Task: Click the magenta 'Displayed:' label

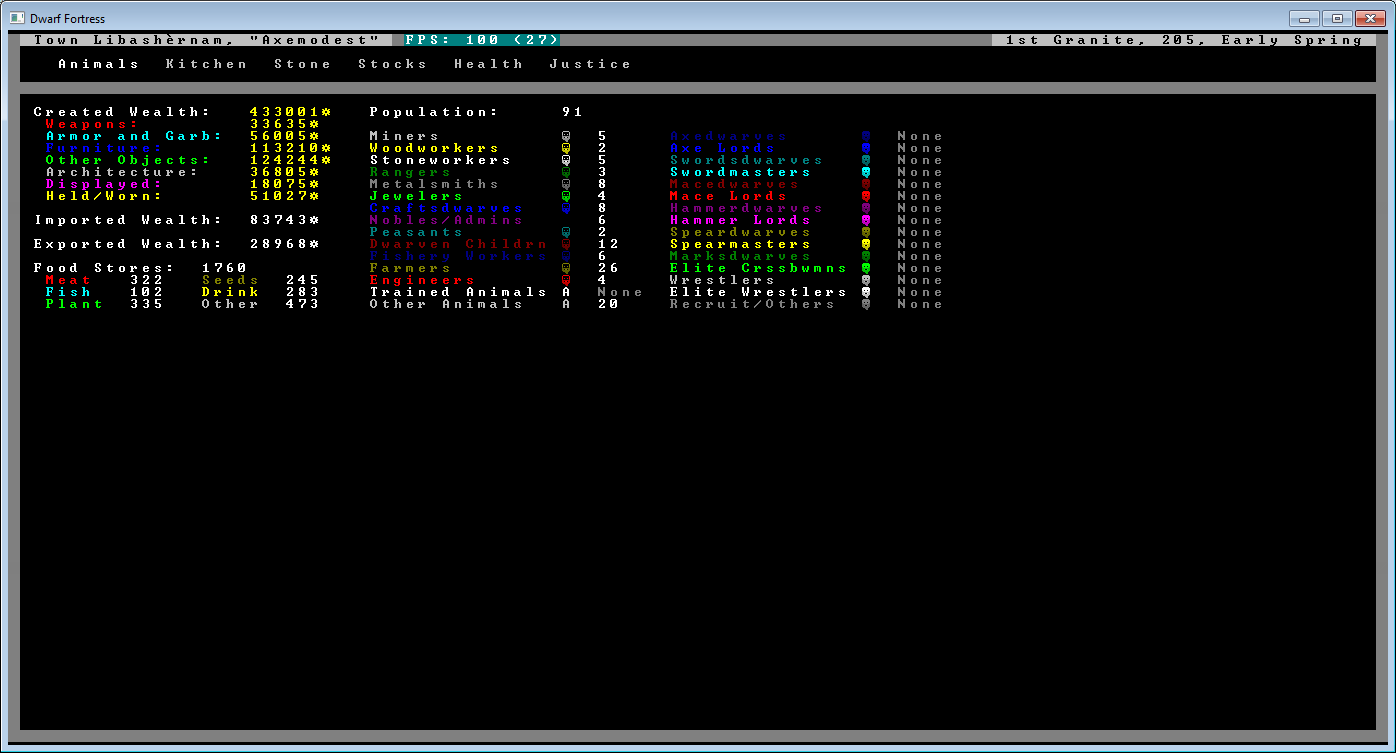Action: click(x=105, y=184)
